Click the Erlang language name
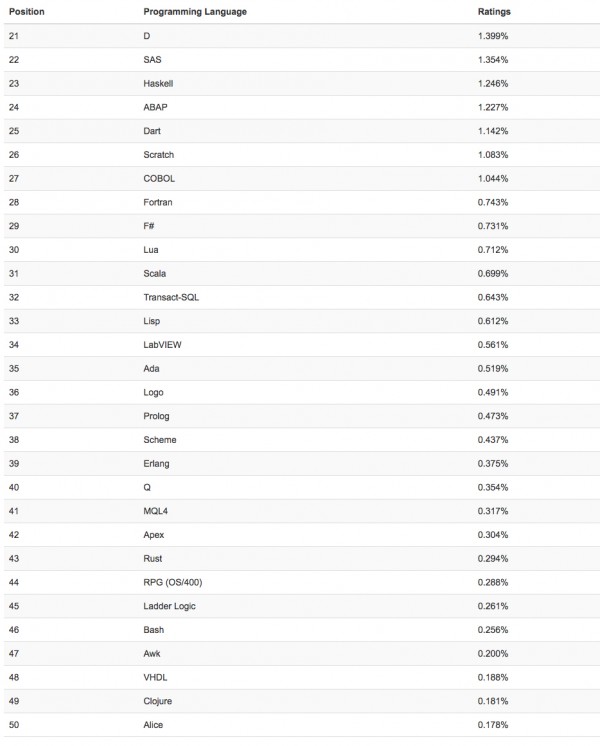 point(158,463)
